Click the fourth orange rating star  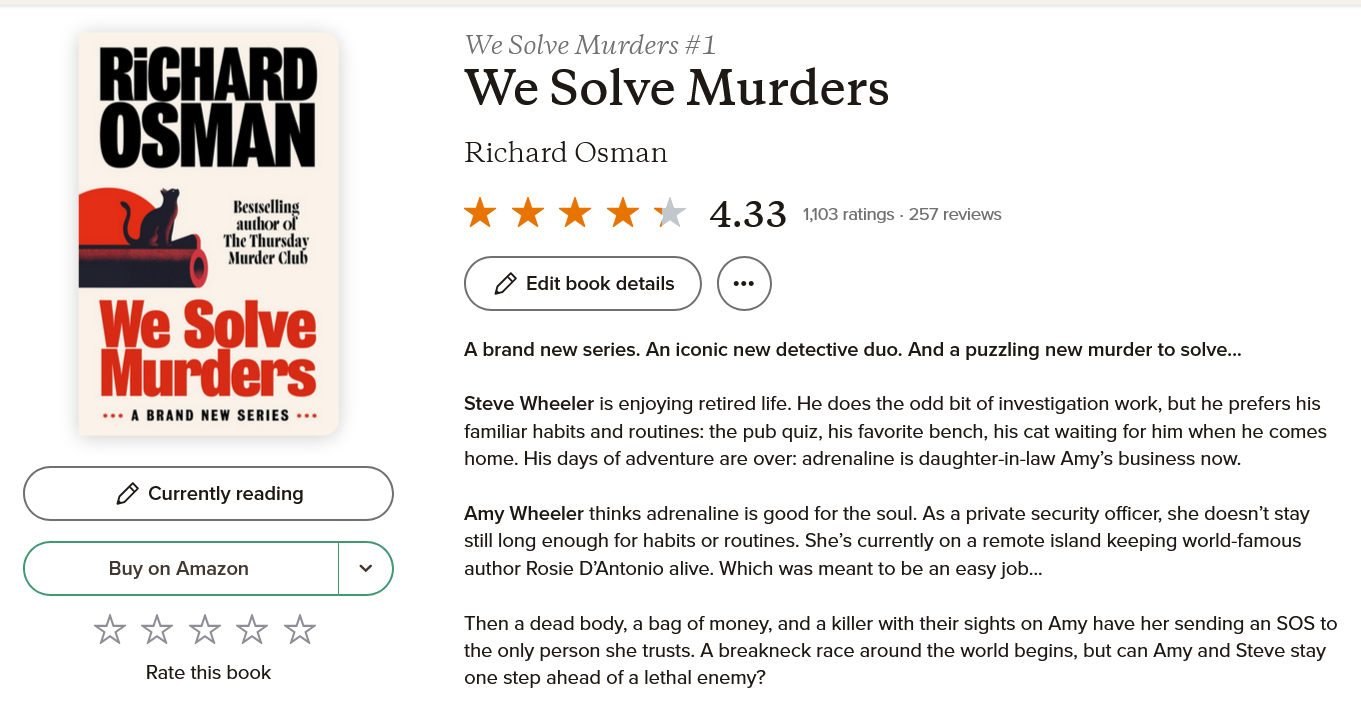[x=625, y=212]
